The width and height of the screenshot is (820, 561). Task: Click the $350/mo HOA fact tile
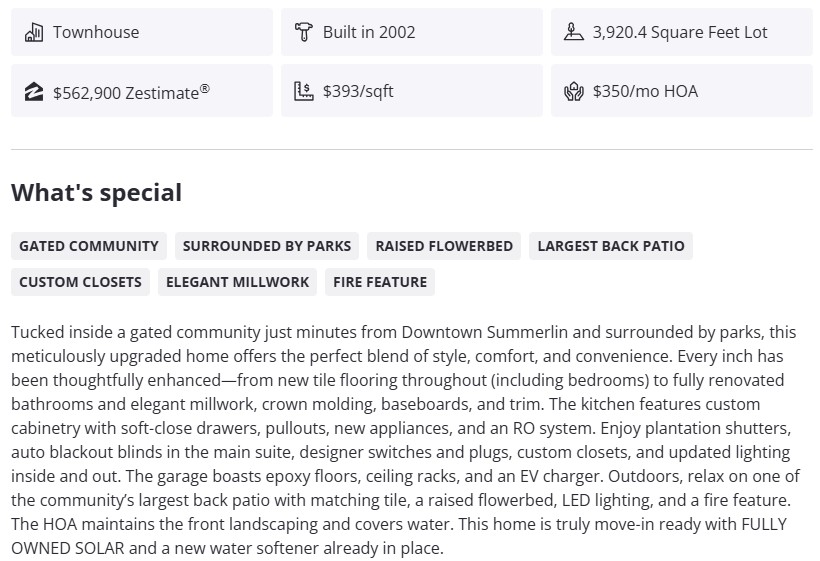tap(681, 91)
